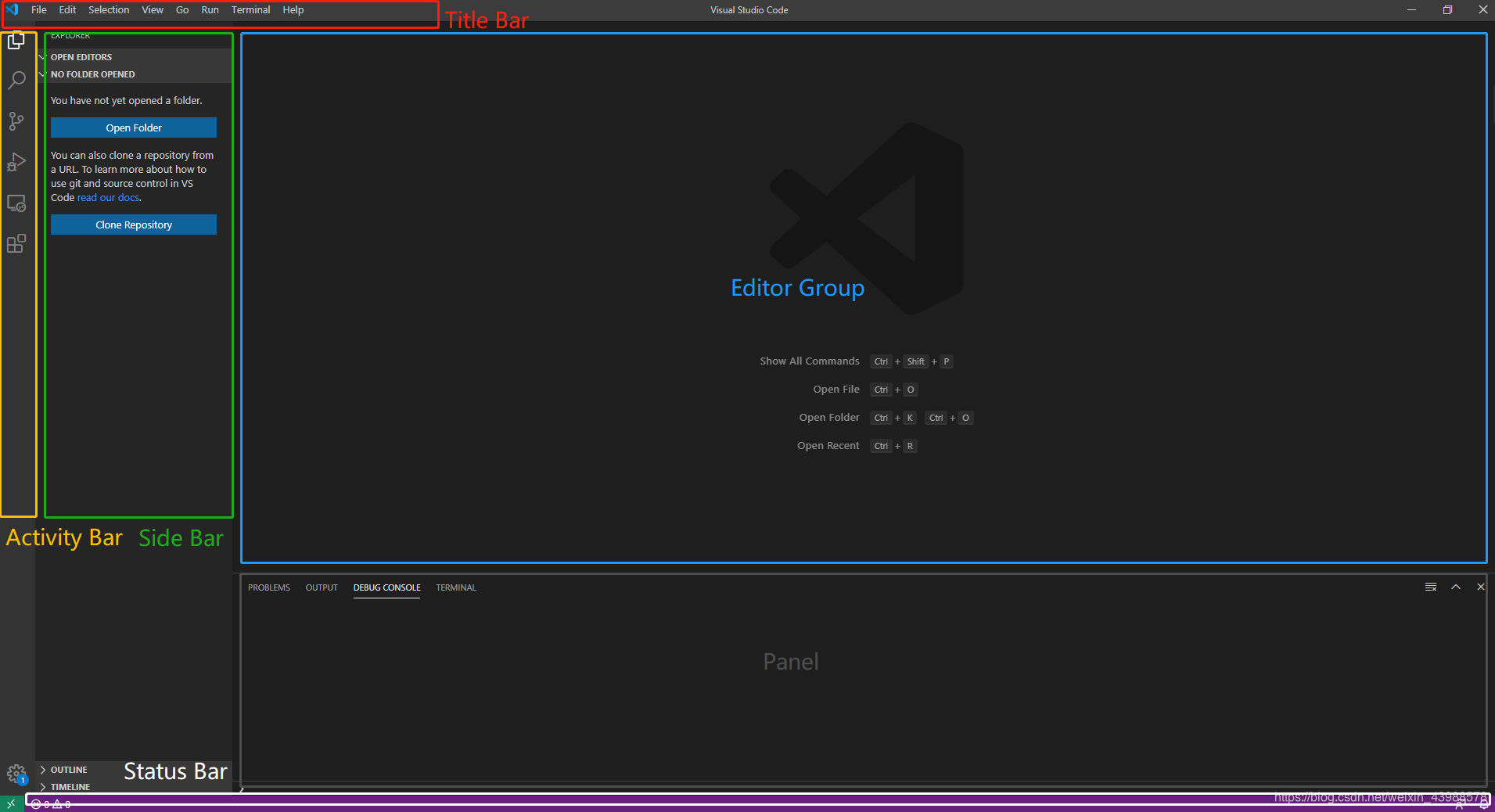
Task: Click the Clone Repository button
Action: pyautogui.click(x=134, y=225)
